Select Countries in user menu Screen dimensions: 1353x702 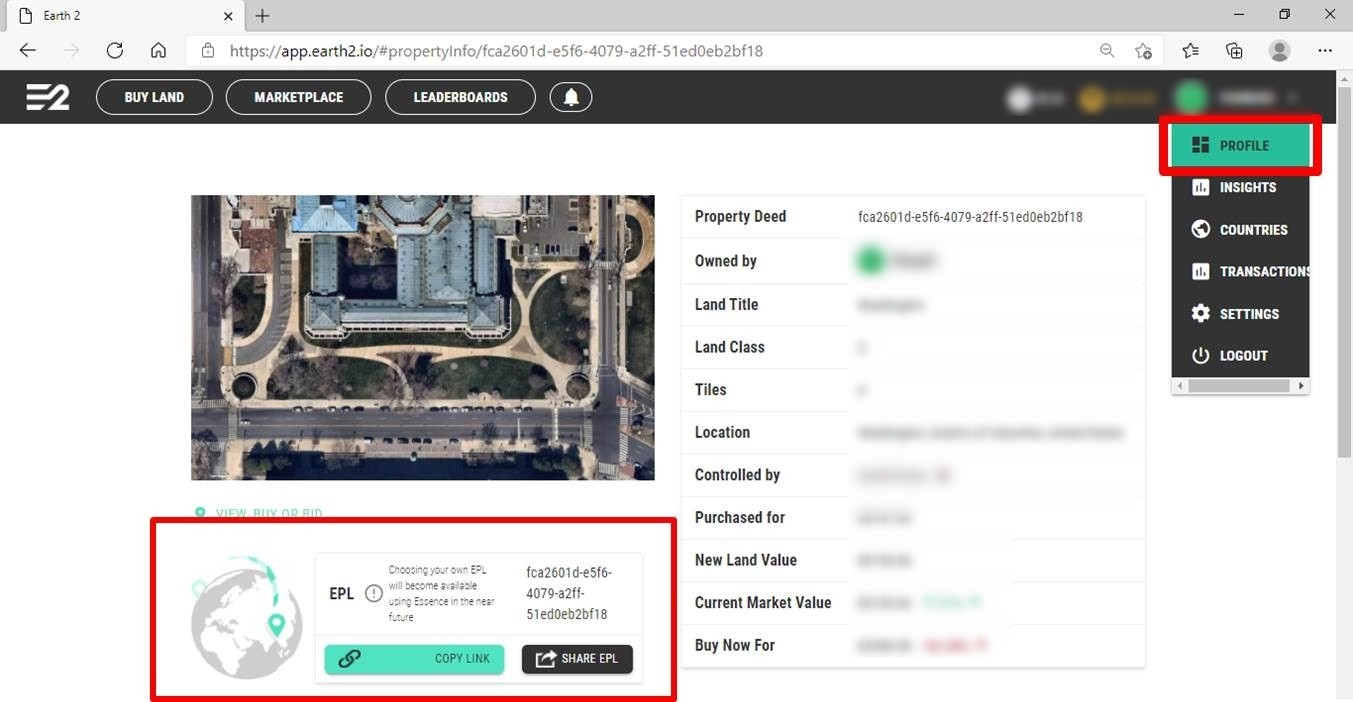click(1240, 229)
